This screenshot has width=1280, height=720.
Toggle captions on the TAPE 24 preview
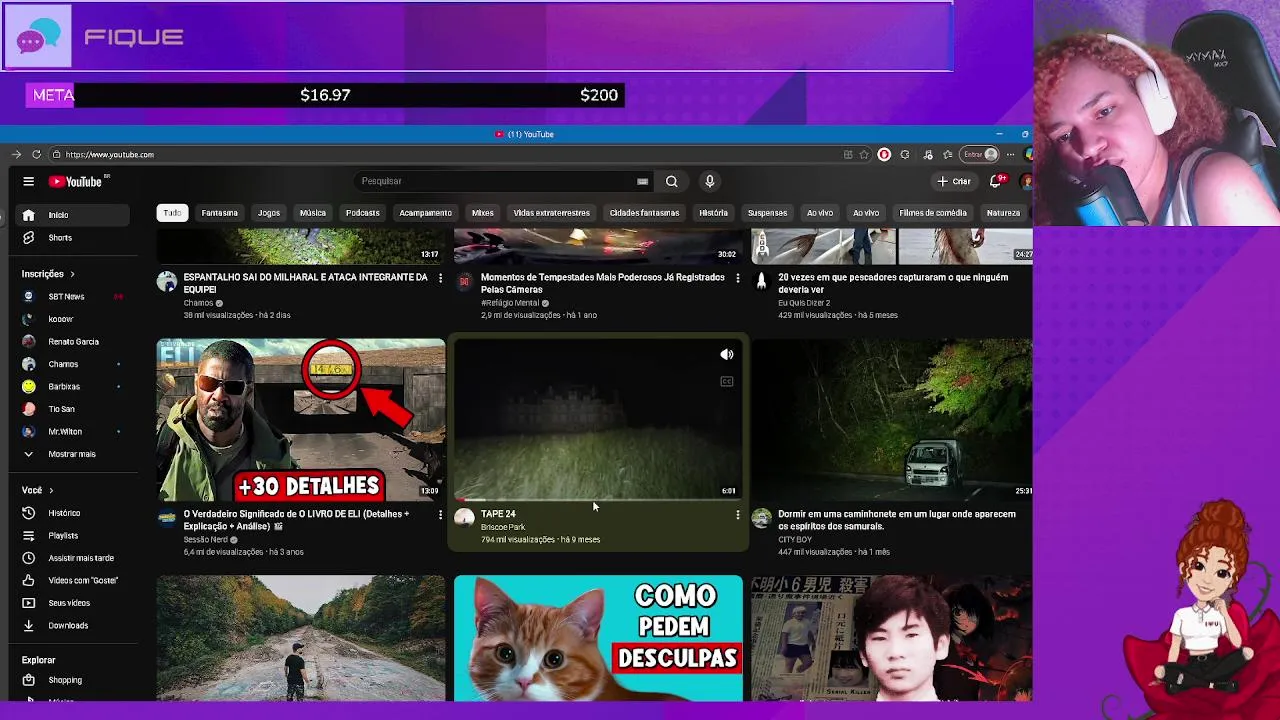tap(727, 381)
